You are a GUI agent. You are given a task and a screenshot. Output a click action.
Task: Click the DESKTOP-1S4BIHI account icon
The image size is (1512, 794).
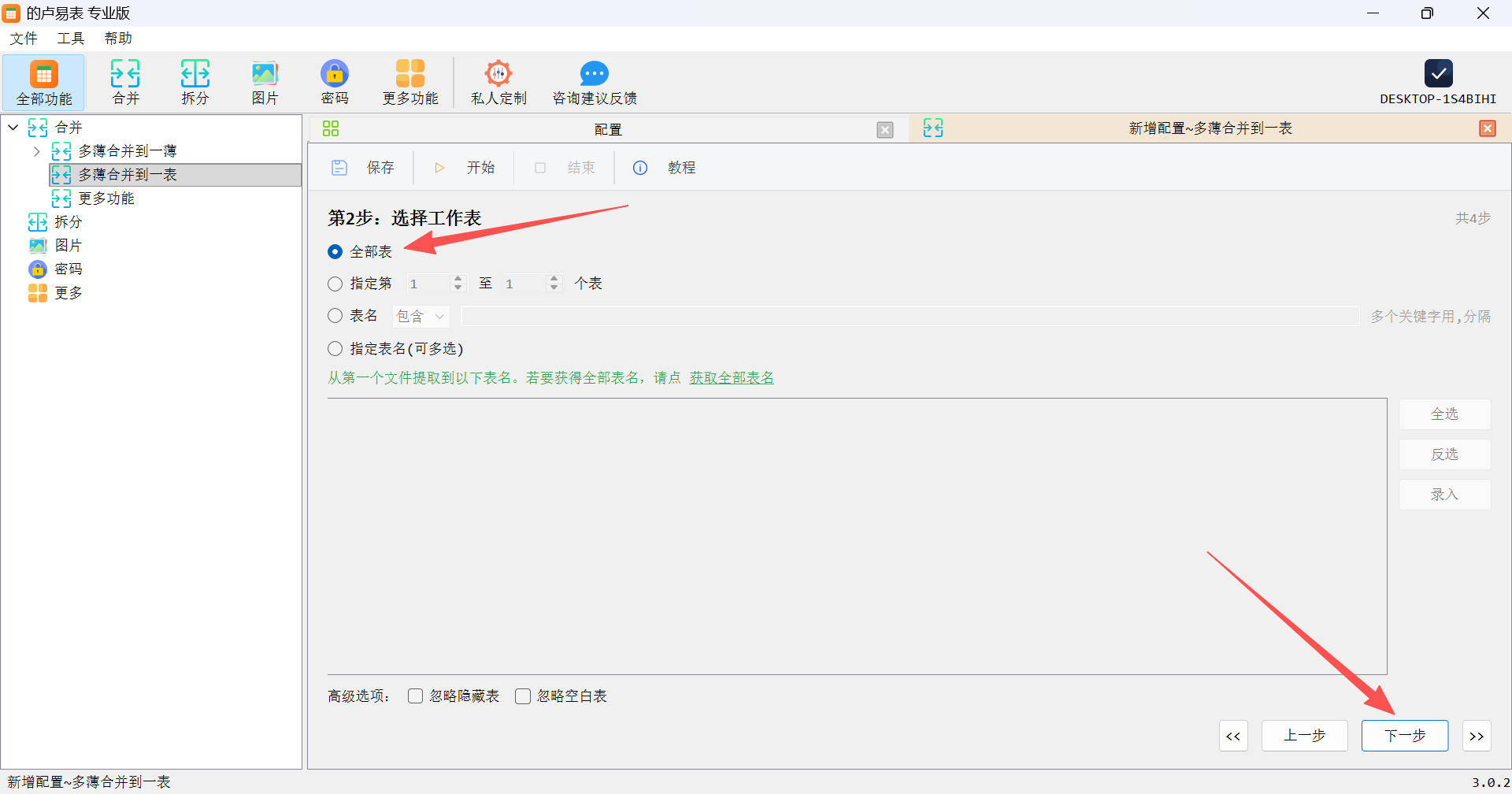click(1438, 73)
